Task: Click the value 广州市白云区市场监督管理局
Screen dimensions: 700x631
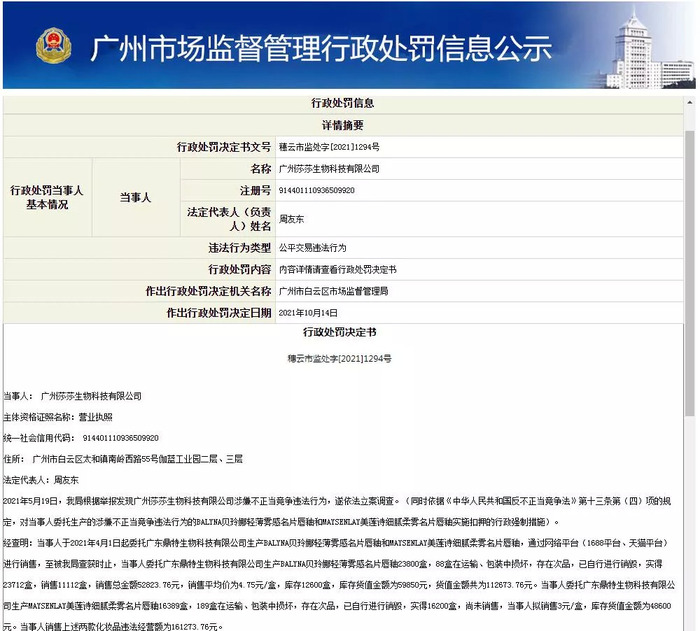Action: coord(333,292)
